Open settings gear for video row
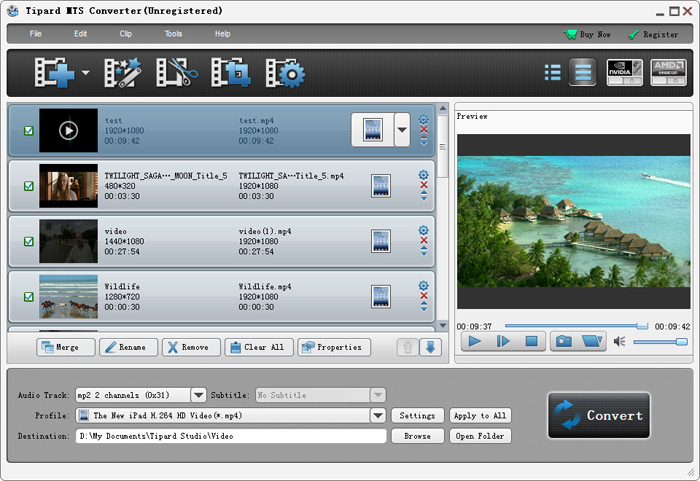700x481 pixels. pos(424,230)
